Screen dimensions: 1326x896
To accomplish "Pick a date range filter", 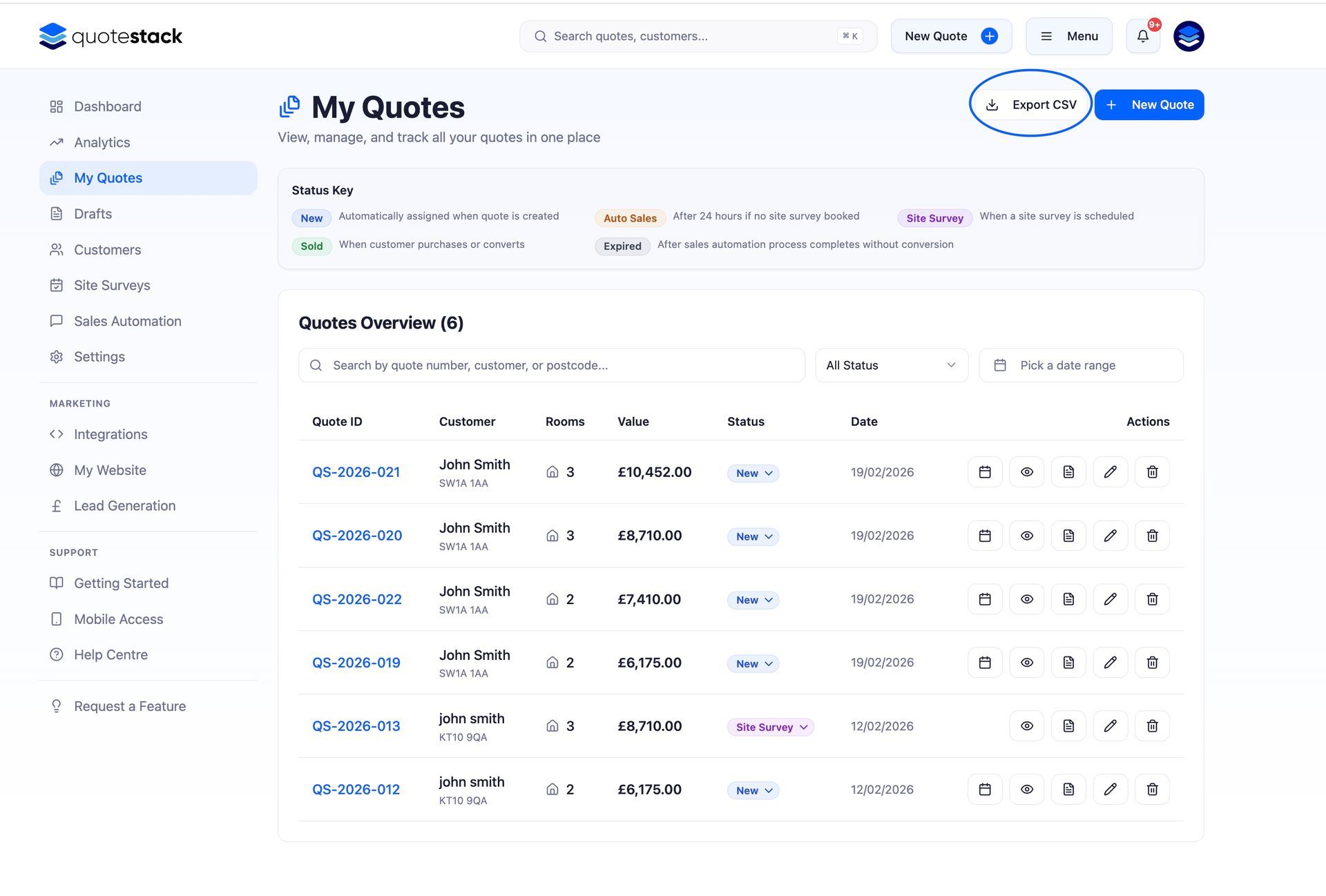I will tap(1080, 365).
